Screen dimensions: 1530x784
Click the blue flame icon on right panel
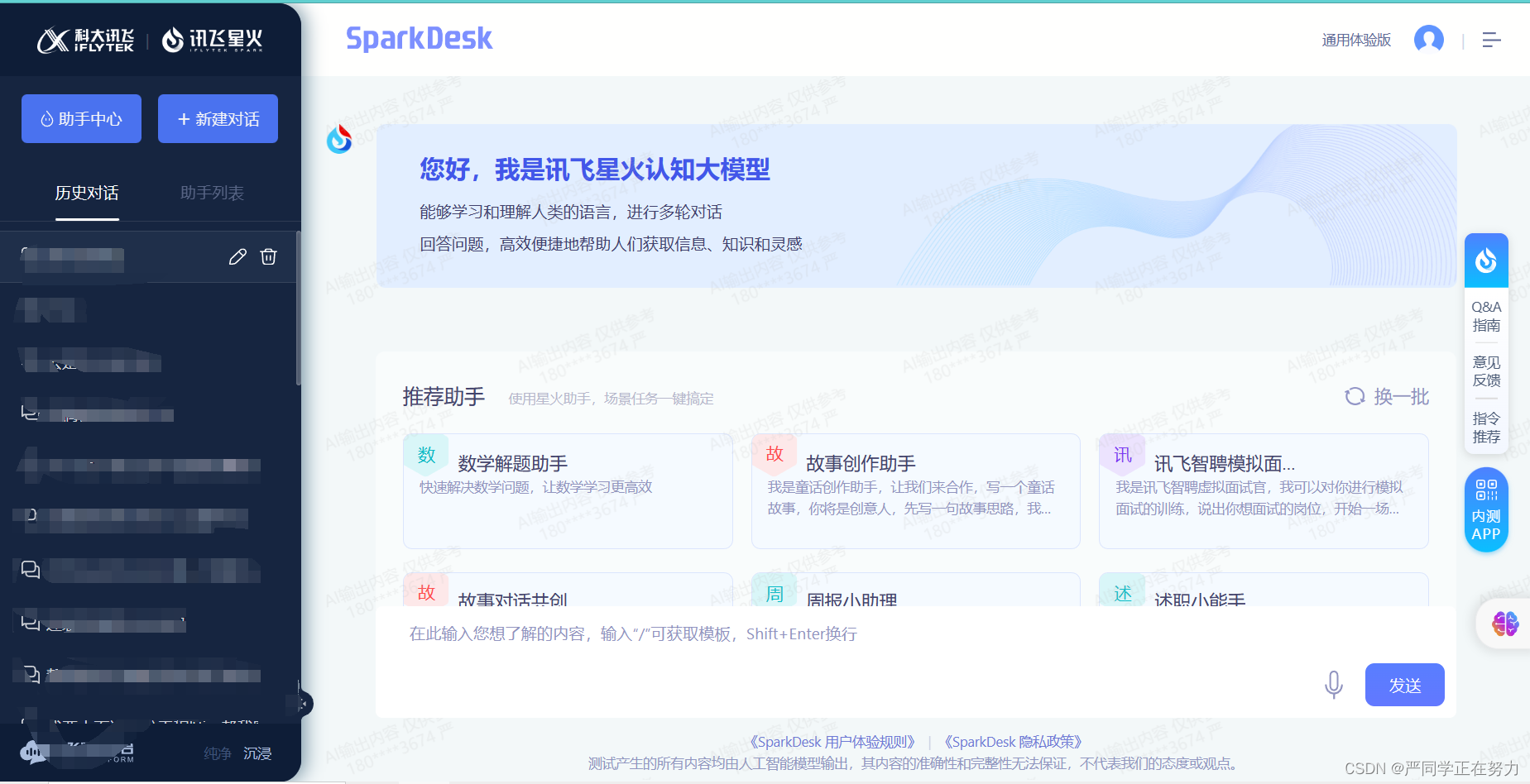1486,261
